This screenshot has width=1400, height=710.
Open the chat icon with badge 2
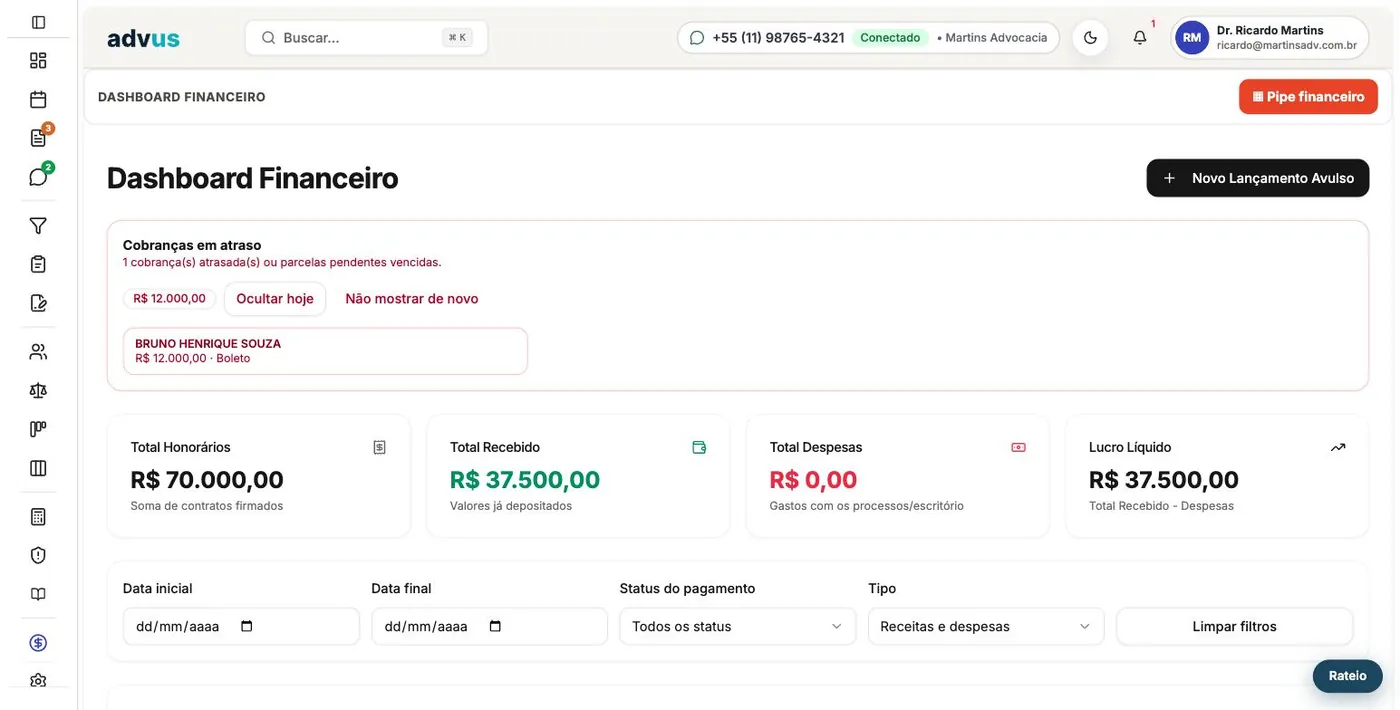pos(38,177)
